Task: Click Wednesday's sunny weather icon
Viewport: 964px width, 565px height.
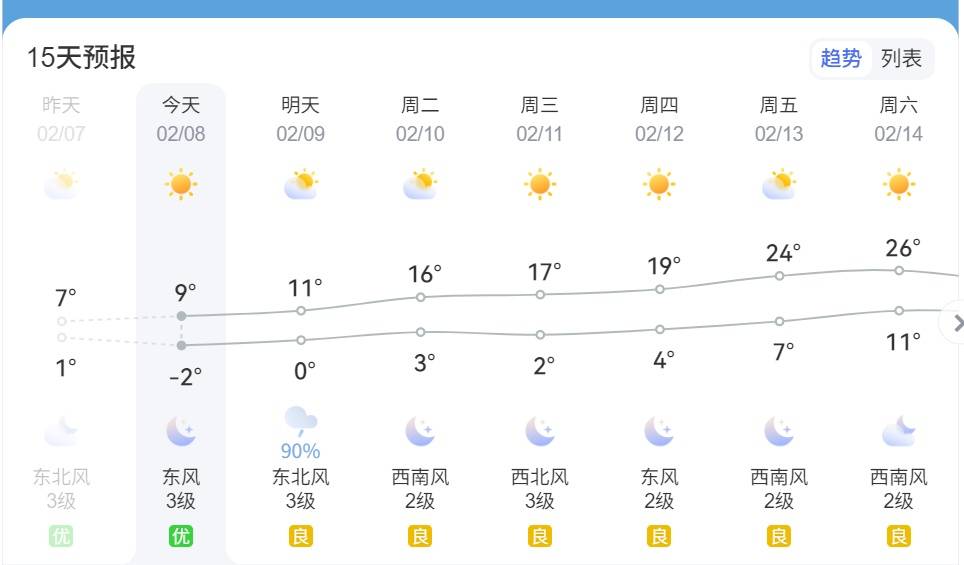Action: coord(540,184)
